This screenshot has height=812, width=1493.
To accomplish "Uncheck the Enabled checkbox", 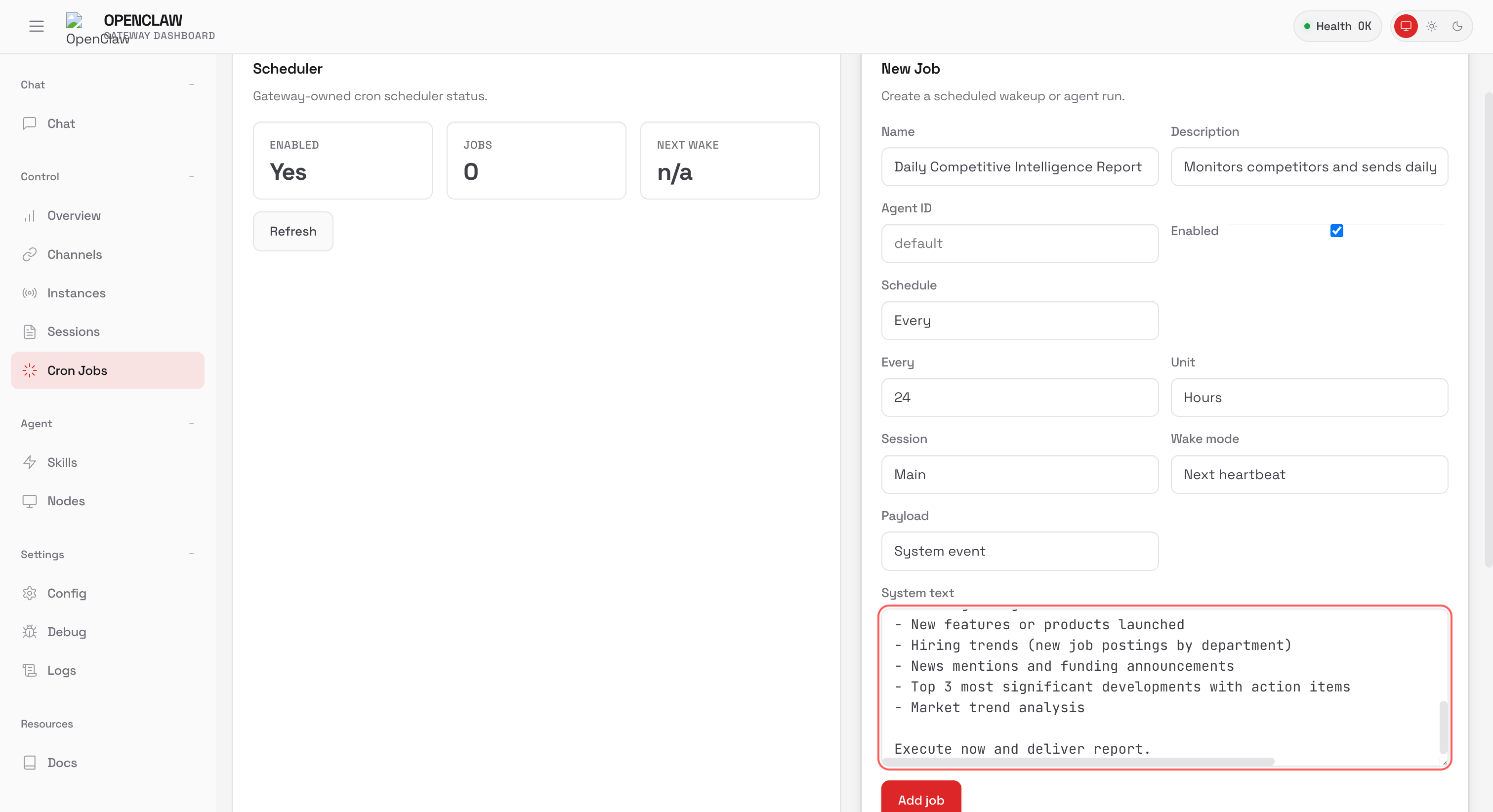I will (x=1336, y=231).
